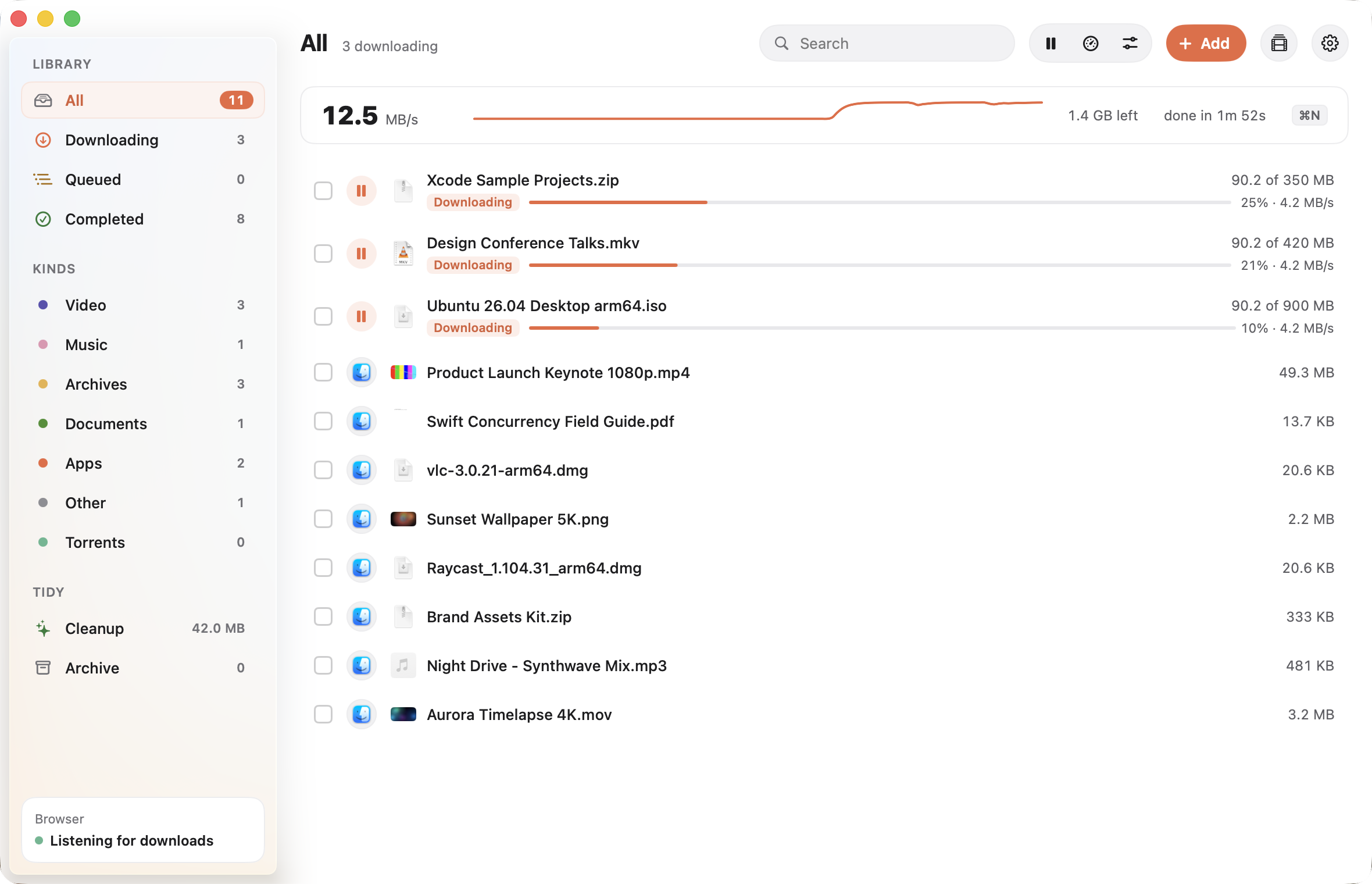1372x884 pixels.
Task: Select the All library item
Action: 143,101
